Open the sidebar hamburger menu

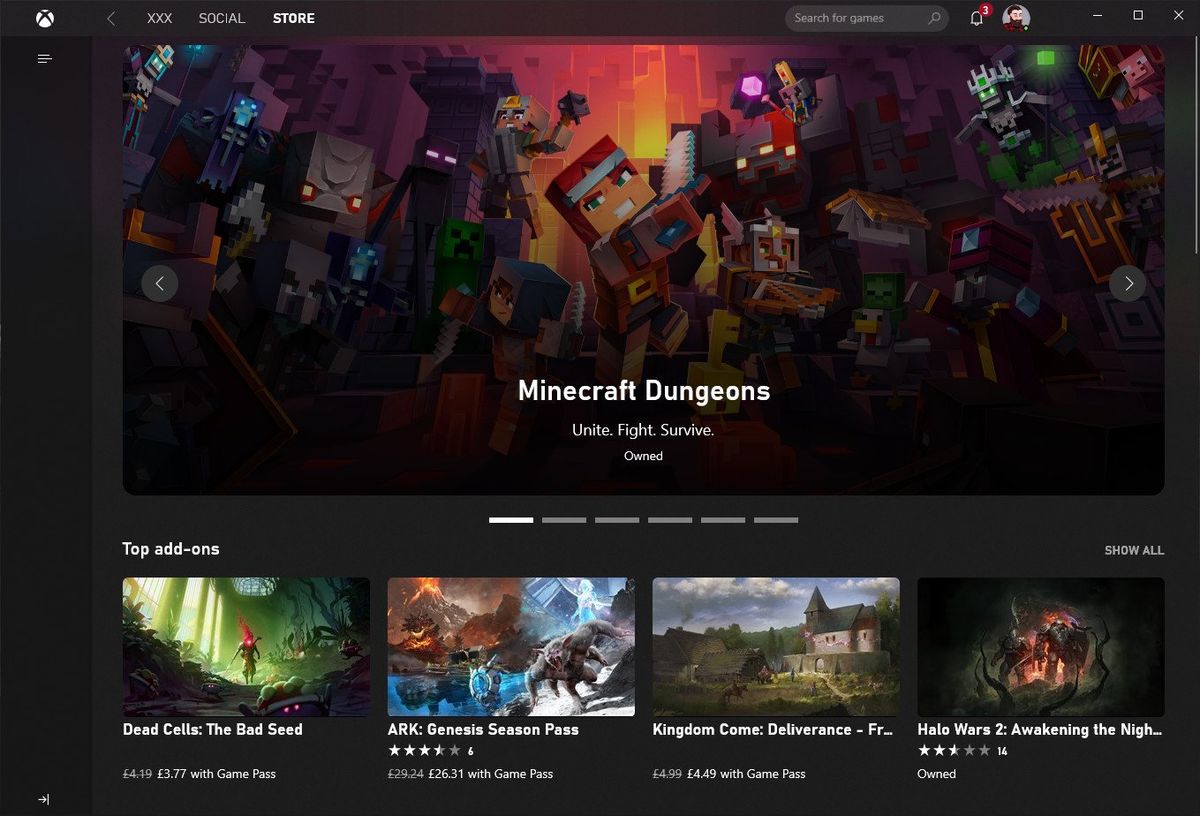tap(44, 58)
